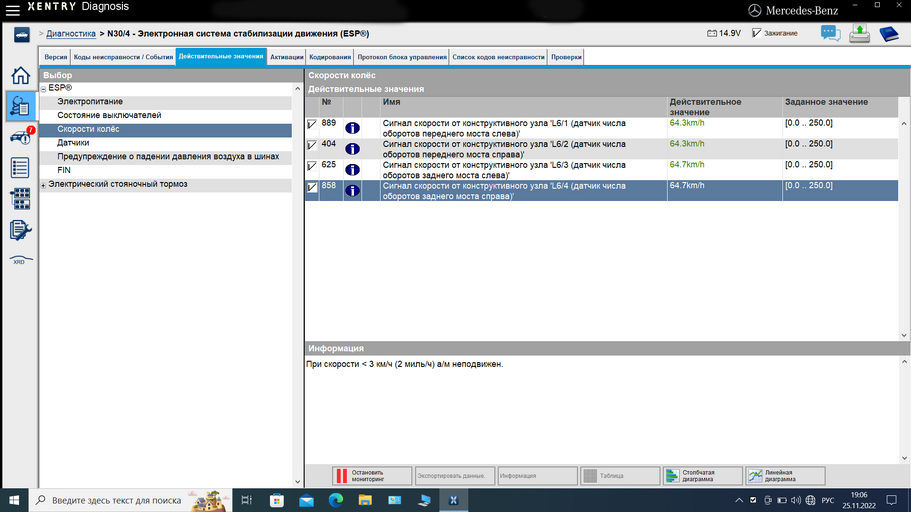Open the Активации tab
The height and width of the screenshot is (512, 911).
coord(286,57)
